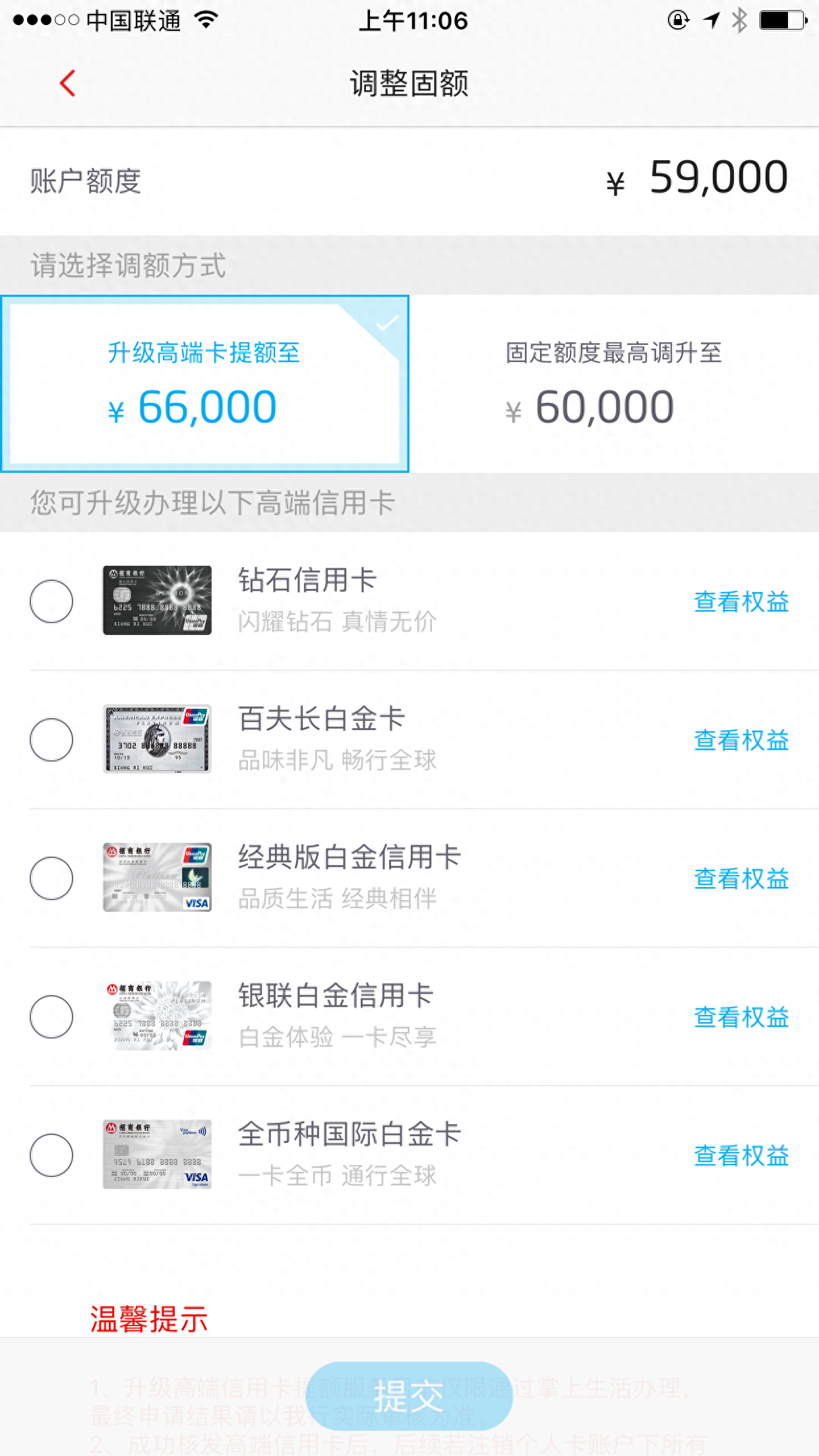
Task: Tap the 账户额度 59,000 amount
Action: [717, 178]
